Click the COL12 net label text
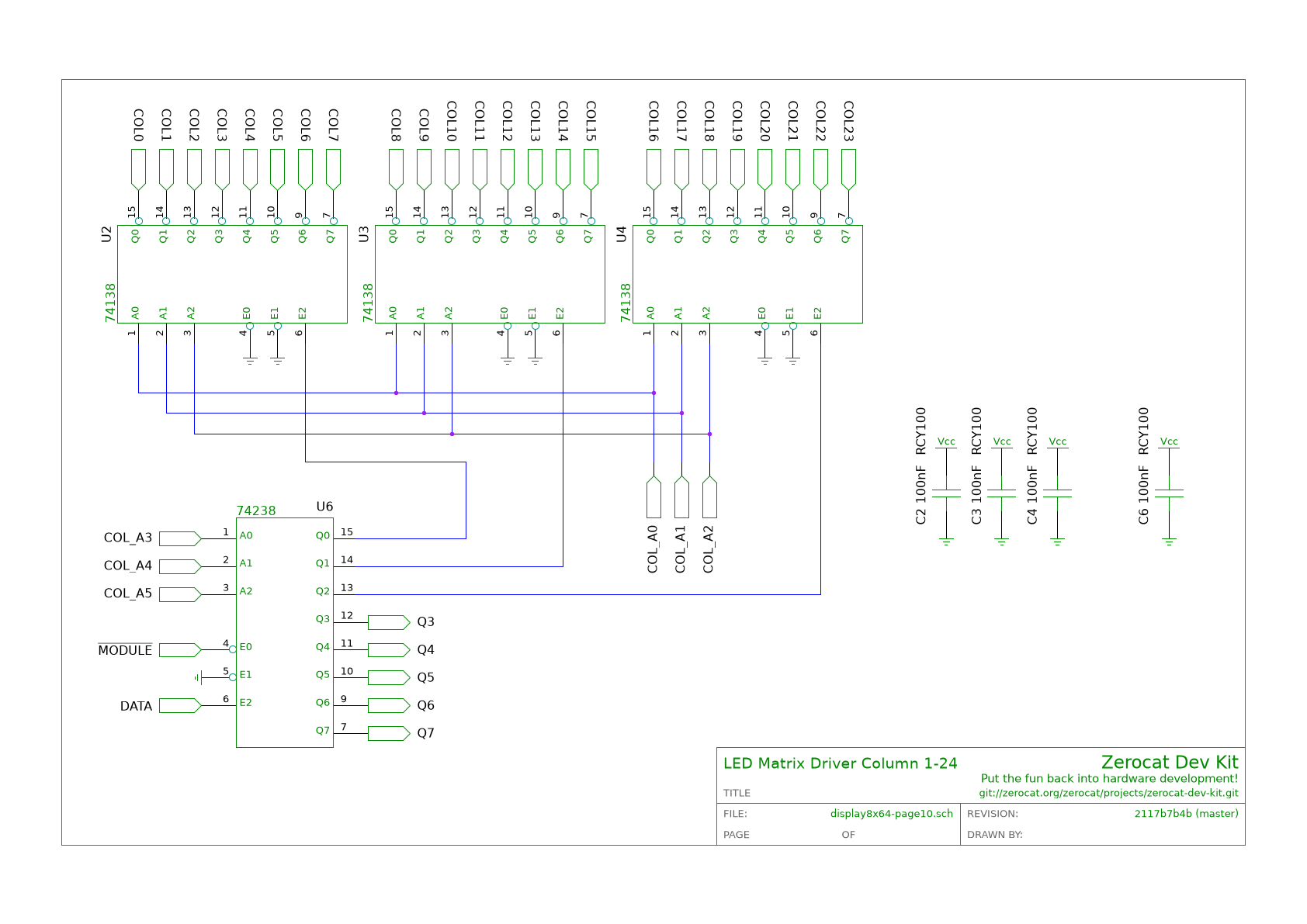1307x924 pixels. pyautogui.click(x=507, y=122)
